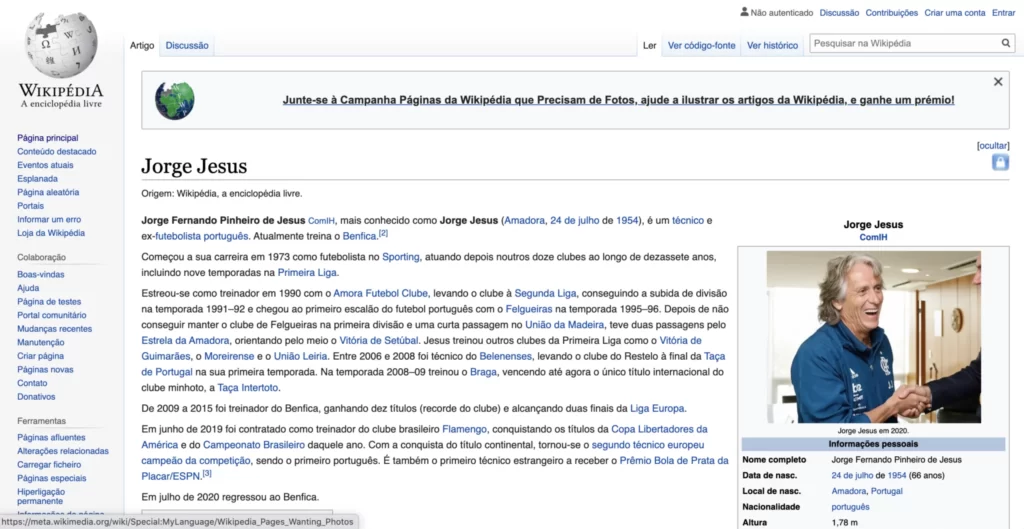Click reference [3] after Placar/ESPN
The image size is (1024, 529).
click(207, 473)
